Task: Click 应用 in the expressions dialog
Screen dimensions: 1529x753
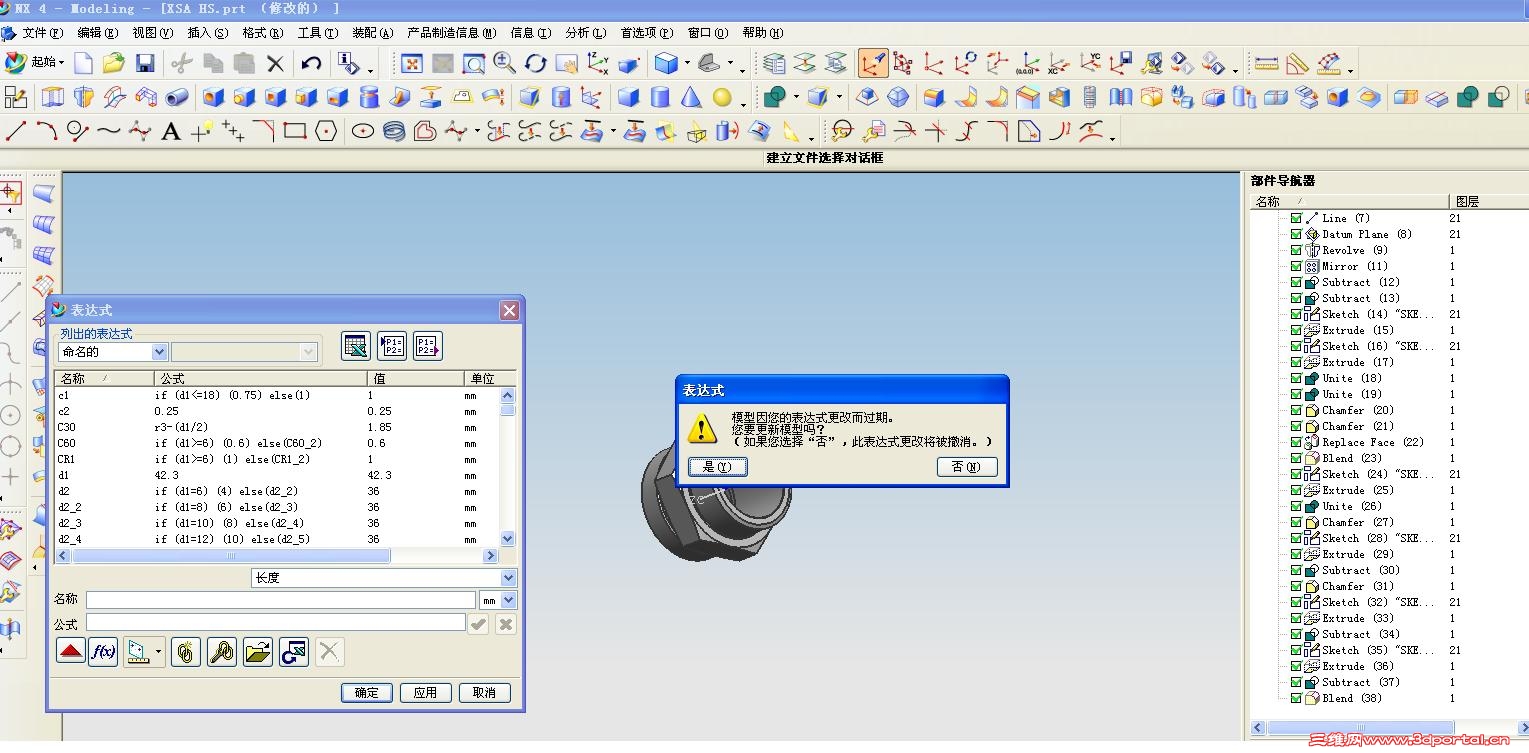Action: coord(425,692)
